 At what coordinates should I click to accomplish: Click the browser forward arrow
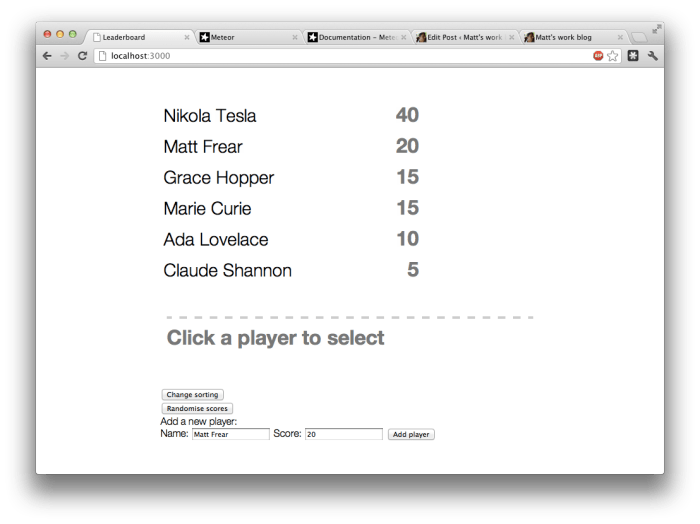[x=64, y=56]
